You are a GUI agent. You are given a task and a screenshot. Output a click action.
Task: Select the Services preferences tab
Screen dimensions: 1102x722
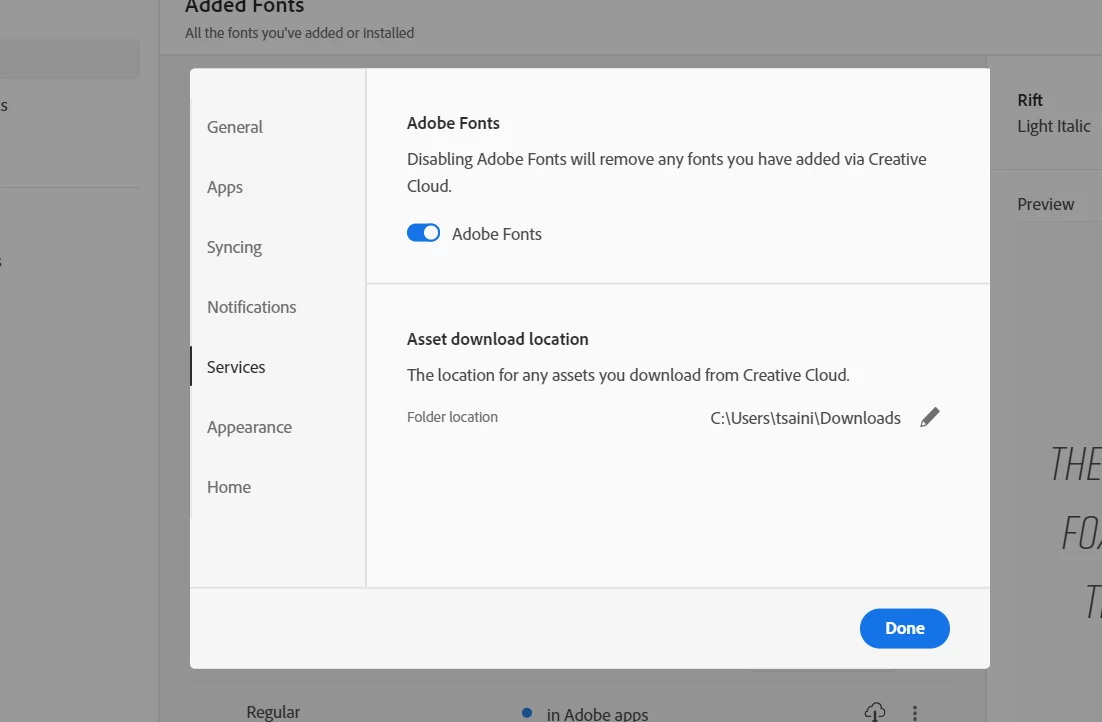(236, 367)
